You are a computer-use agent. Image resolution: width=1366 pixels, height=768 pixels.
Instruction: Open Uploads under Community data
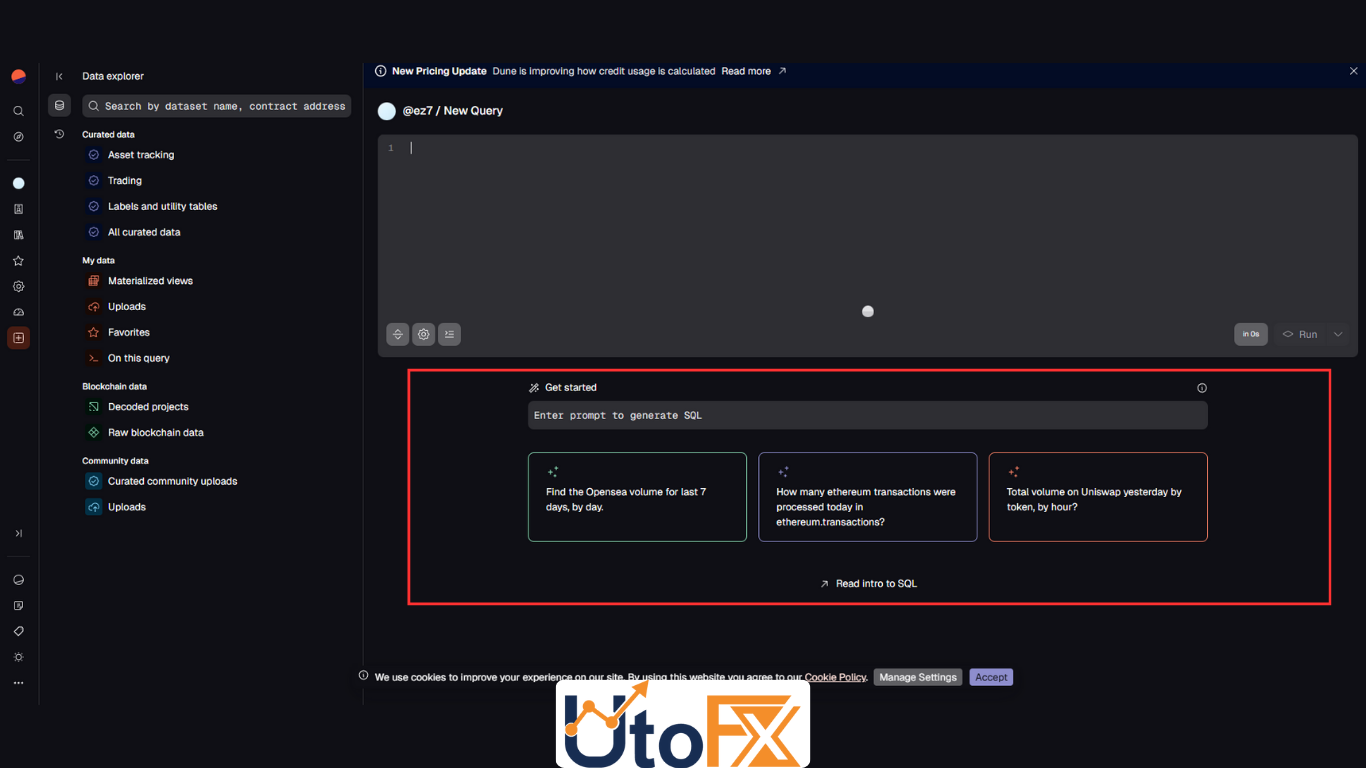click(127, 507)
